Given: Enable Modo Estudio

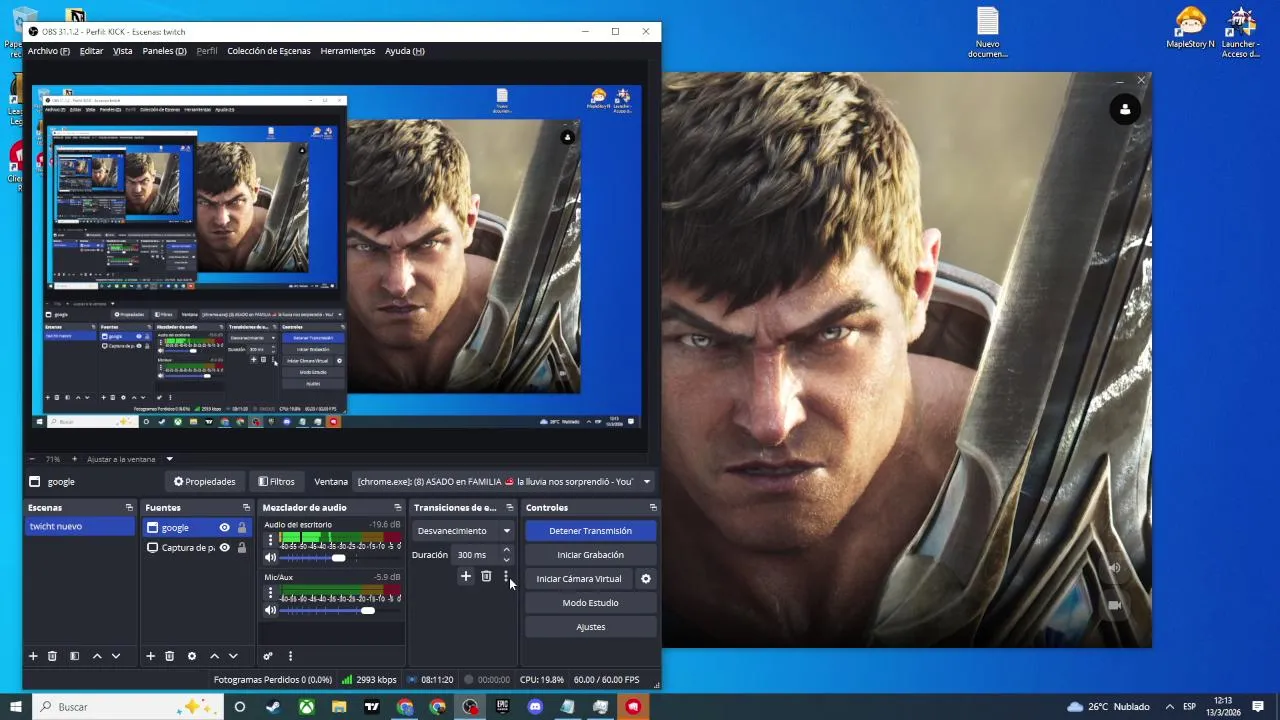Looking at the screenshot, I should (x=590, y=603).
